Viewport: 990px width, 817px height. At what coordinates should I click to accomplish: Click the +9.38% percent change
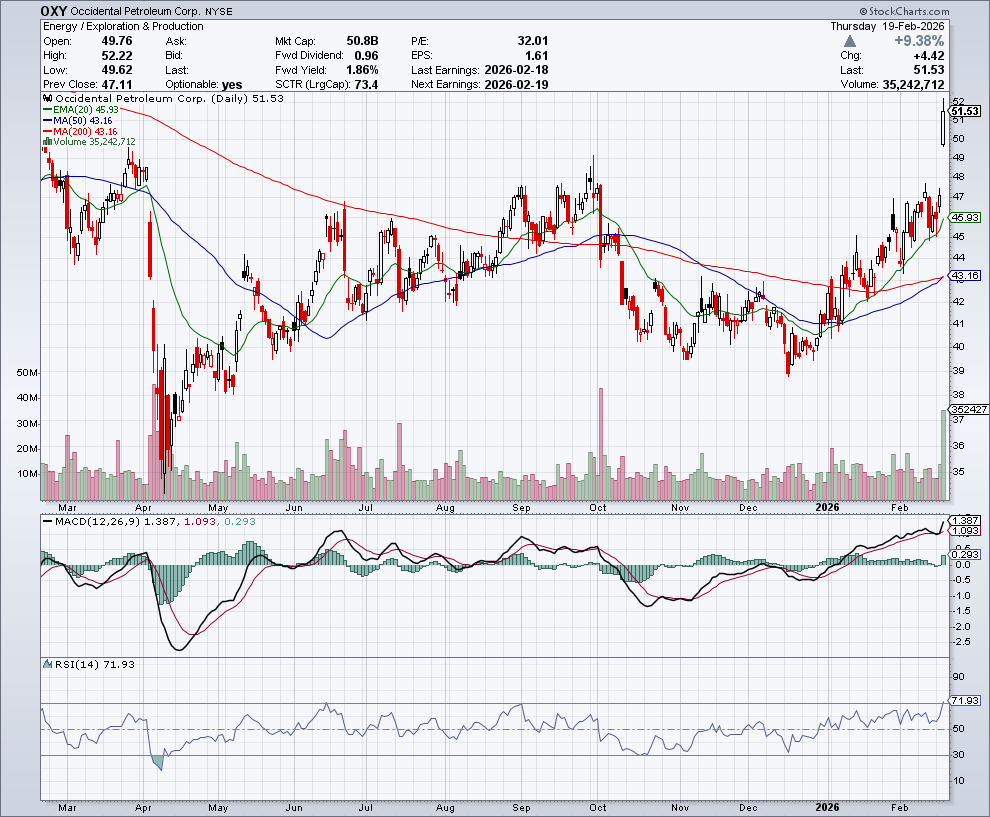pos(919,41)
